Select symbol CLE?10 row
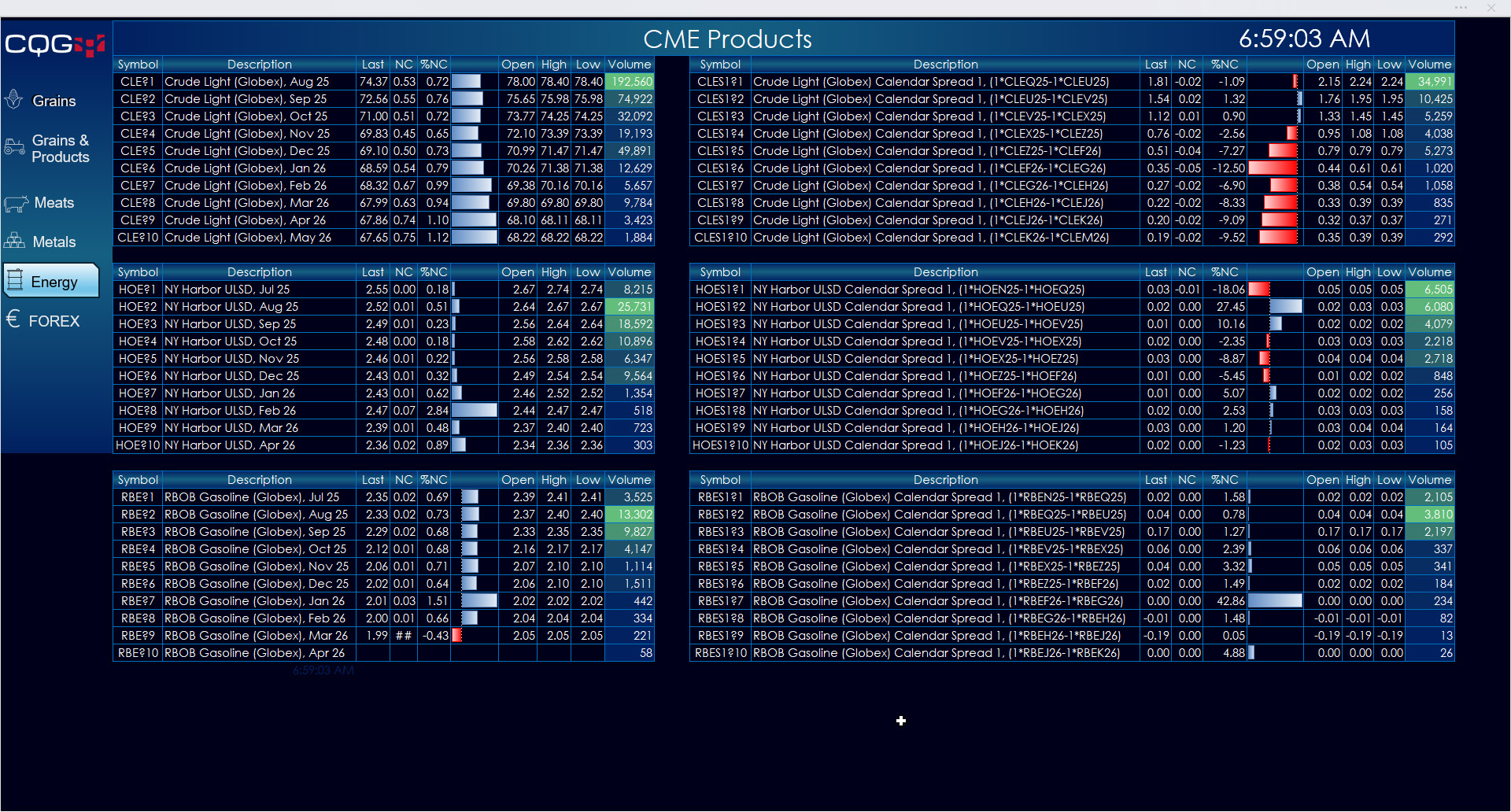 138,238
